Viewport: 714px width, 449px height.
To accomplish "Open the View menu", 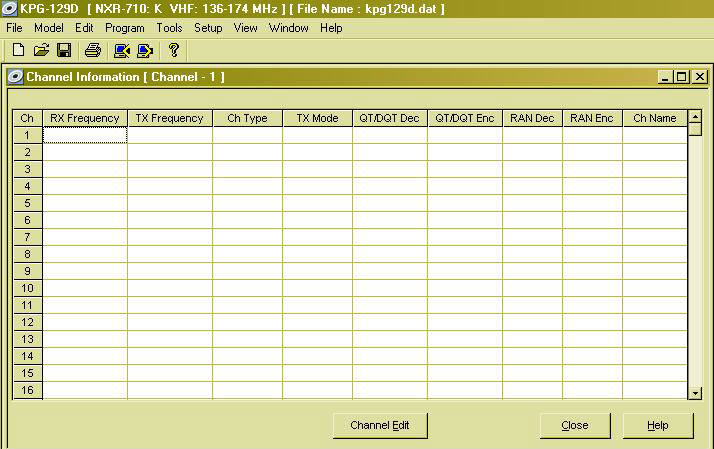I will pos(245,28).
